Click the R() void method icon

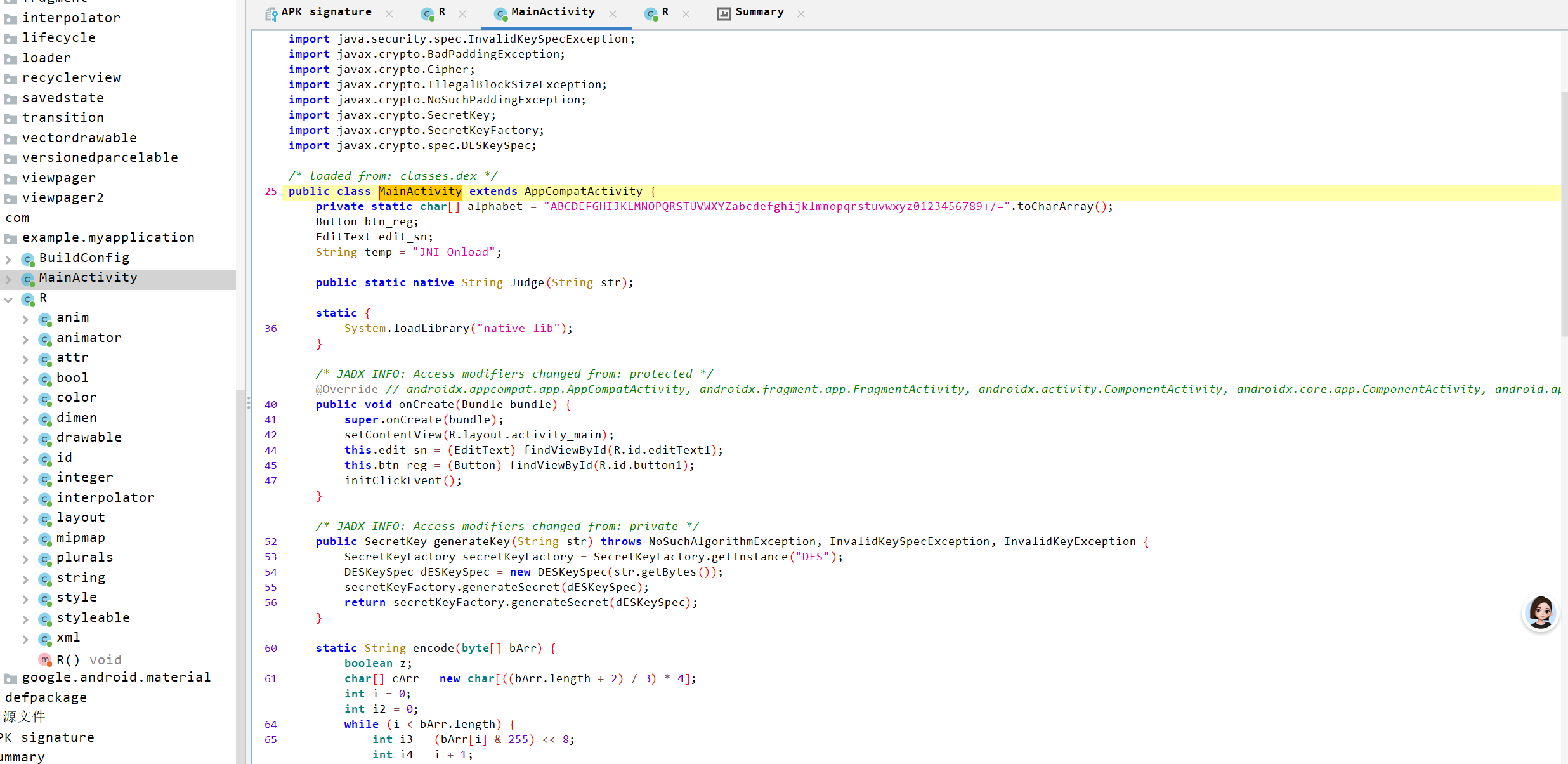click(44, 660)
